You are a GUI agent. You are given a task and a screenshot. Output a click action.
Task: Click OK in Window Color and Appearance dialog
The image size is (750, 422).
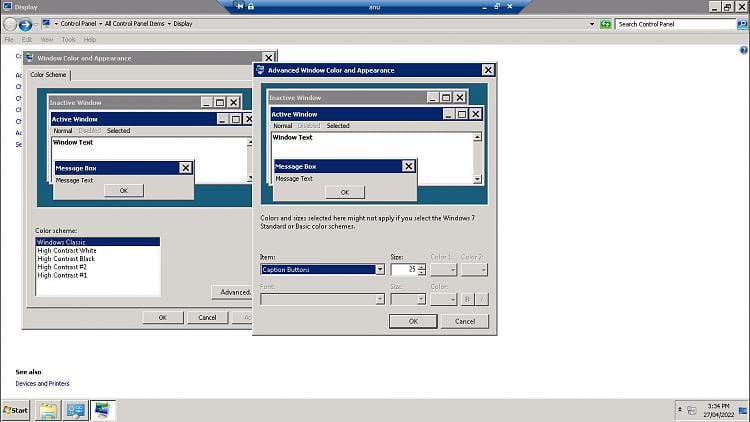coord(163,318)
